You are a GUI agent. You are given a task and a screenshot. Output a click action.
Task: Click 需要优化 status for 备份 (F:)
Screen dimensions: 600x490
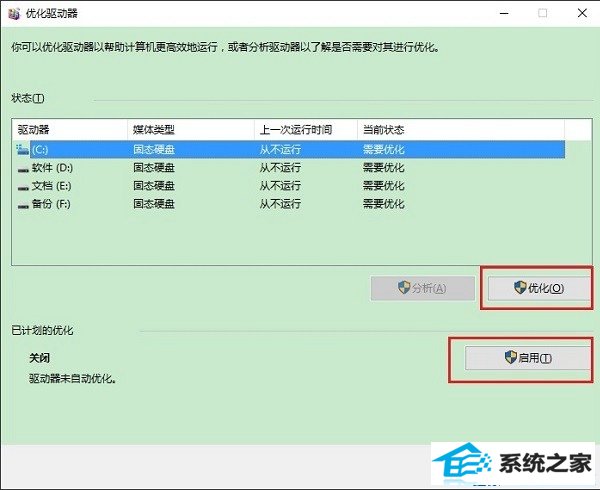[383, 204]
